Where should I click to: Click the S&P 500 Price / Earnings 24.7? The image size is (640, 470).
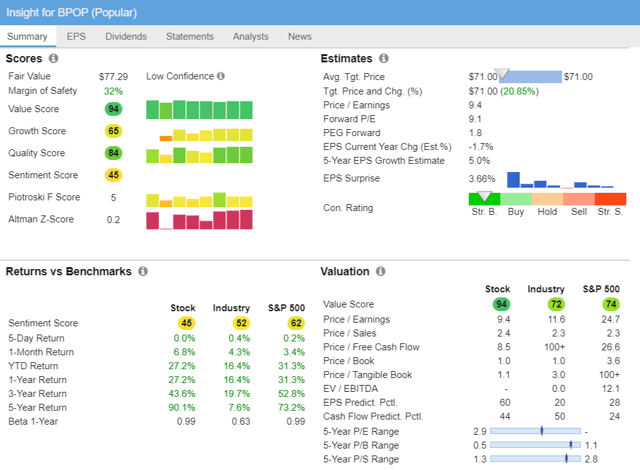[x=611, y=319]
